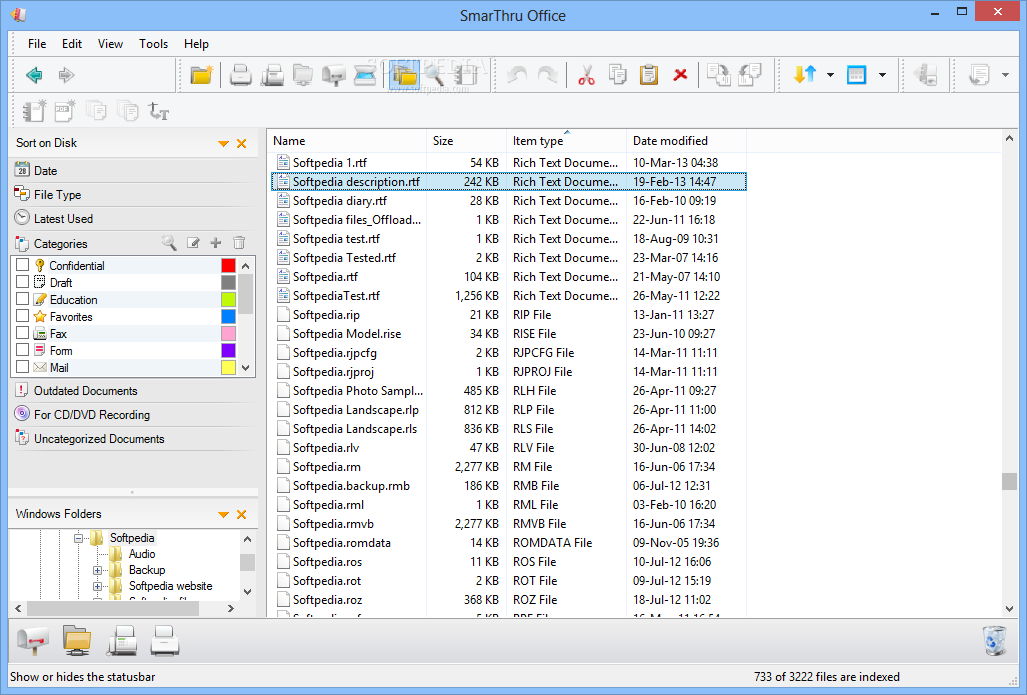Go back with the green arrow
Viewport: 1027px width, 695px height.
coord(34,75)
